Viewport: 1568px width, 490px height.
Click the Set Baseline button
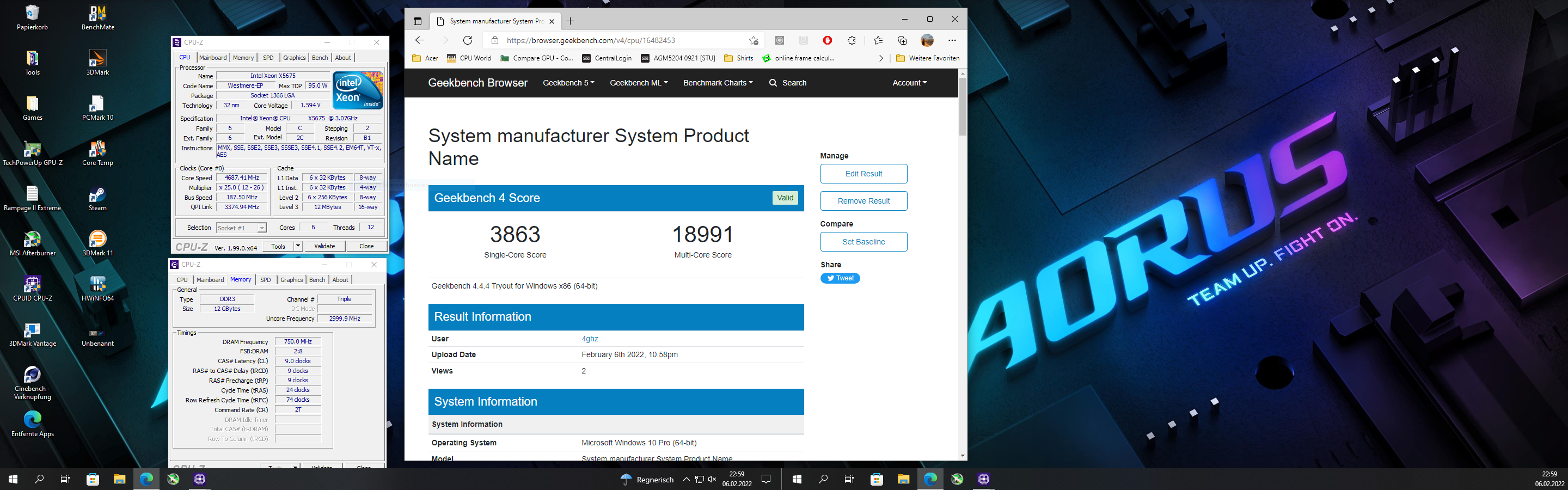863,242
